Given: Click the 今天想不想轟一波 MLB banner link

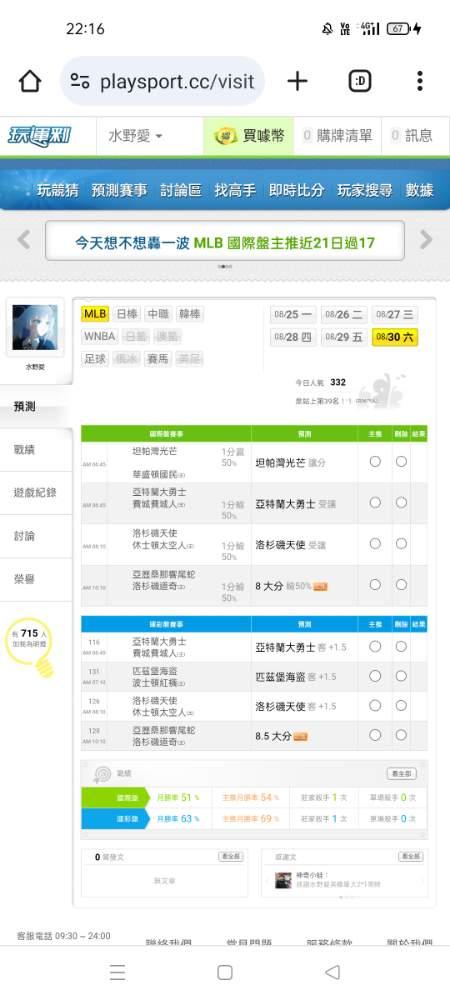Looking at the screenshot, I should click(x=225, y=242).
